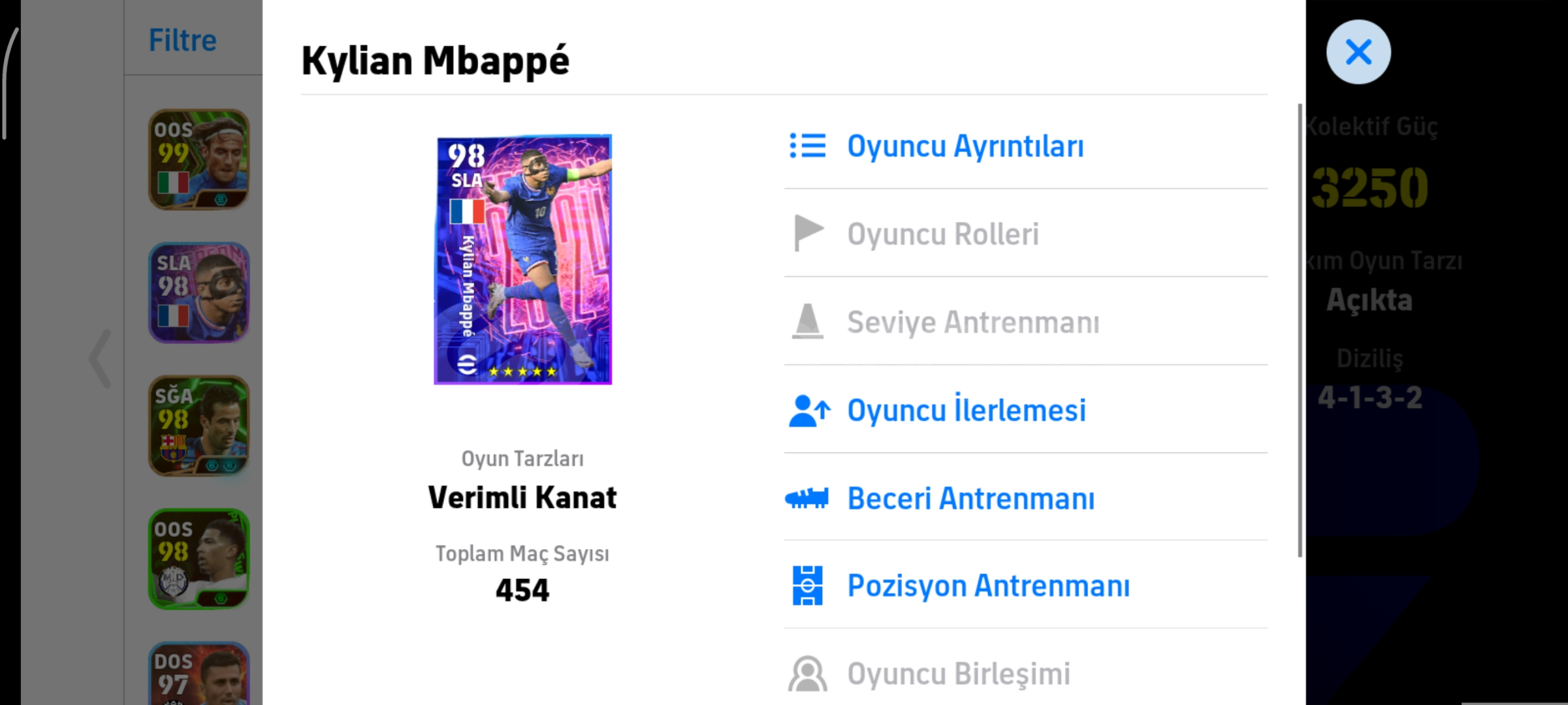Click the boot icon for Beceri Antrenmanı
The image size is (1568, 705).
[807, 499]
